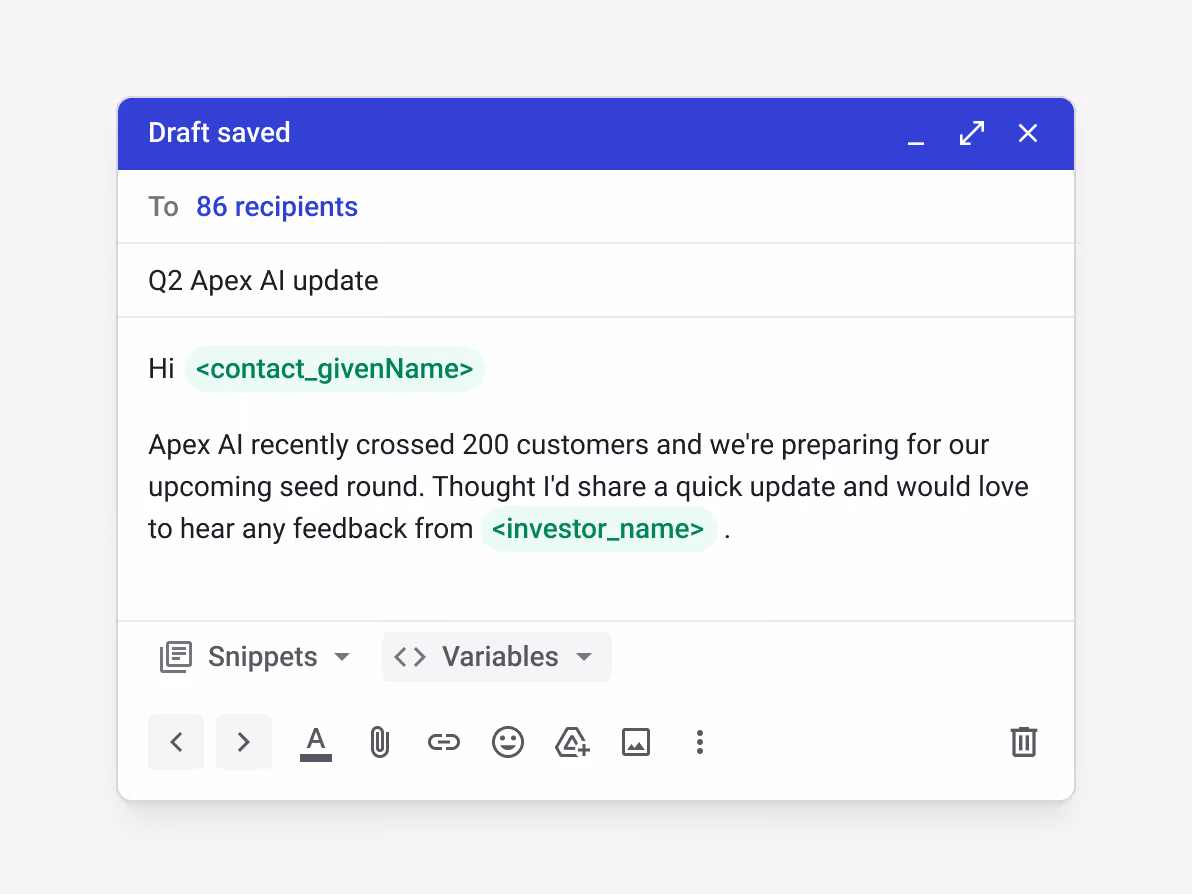Open the Variables dropdown
This screenshot has width=1192, height=894.
[x=497, y=657]
